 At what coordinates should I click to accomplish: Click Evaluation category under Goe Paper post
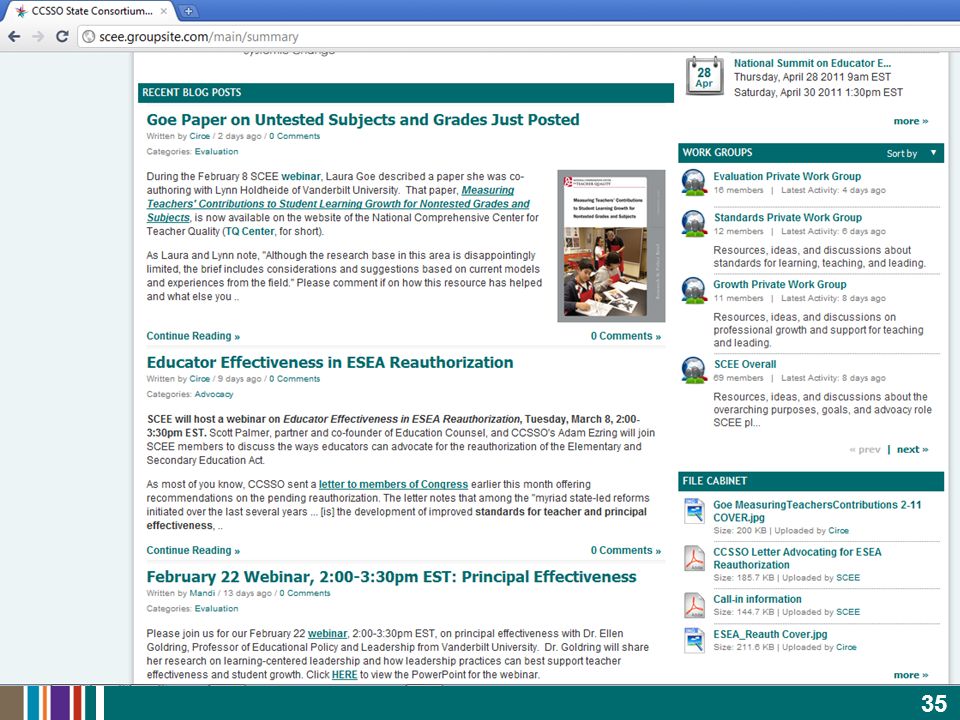click(x=216, y=152)
